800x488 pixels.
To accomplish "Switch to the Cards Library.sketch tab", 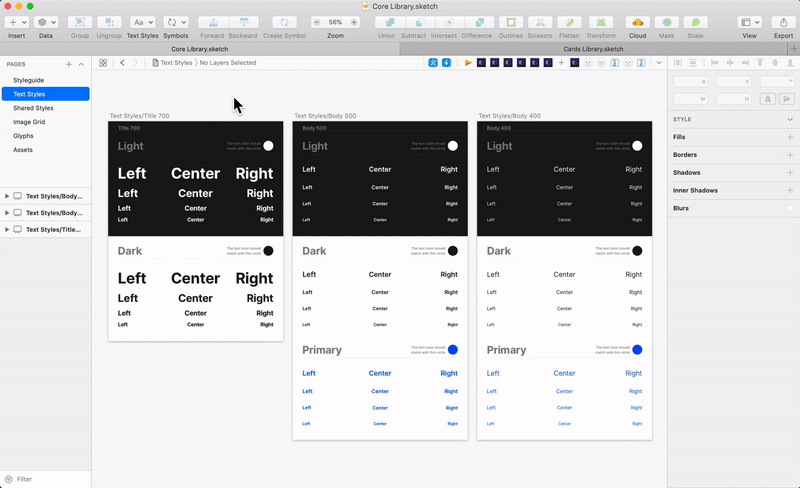I will [x=593, y=49].
